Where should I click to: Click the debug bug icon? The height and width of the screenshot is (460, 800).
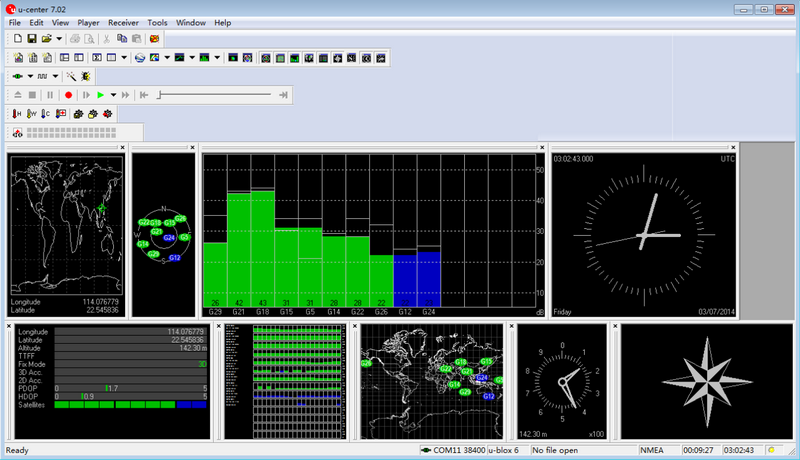86,76
